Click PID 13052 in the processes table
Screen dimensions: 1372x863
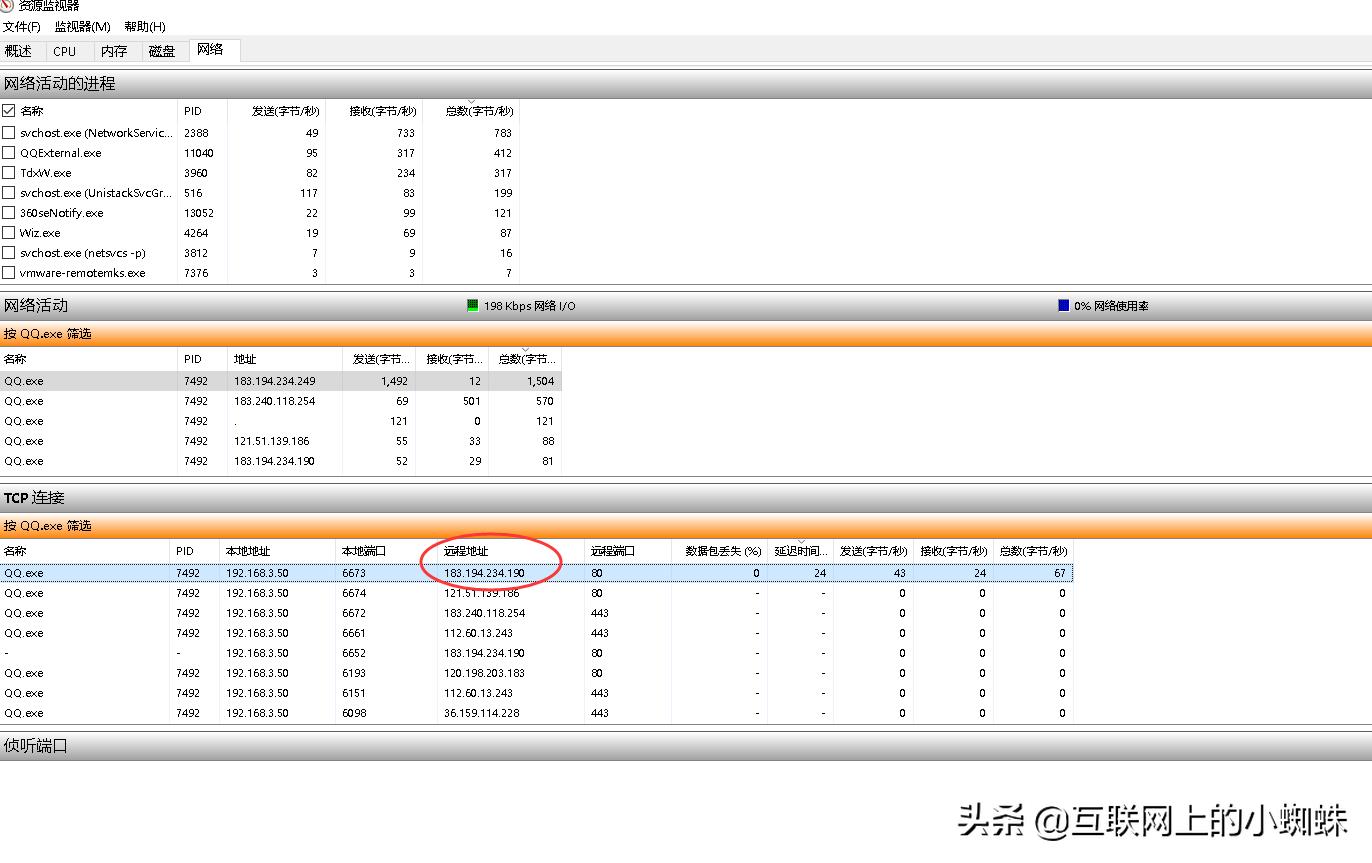click(x=199, y=213)
